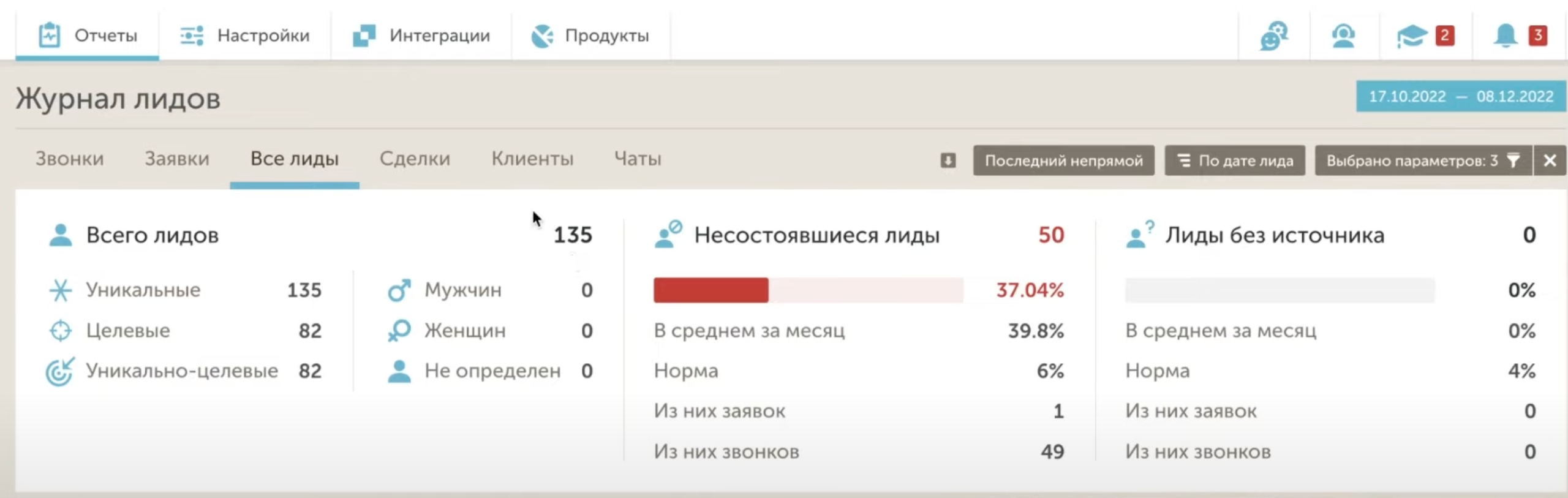Click the Лиды без источника icon
This screenshot has width=1568, height=498.
pos(1140,235)
